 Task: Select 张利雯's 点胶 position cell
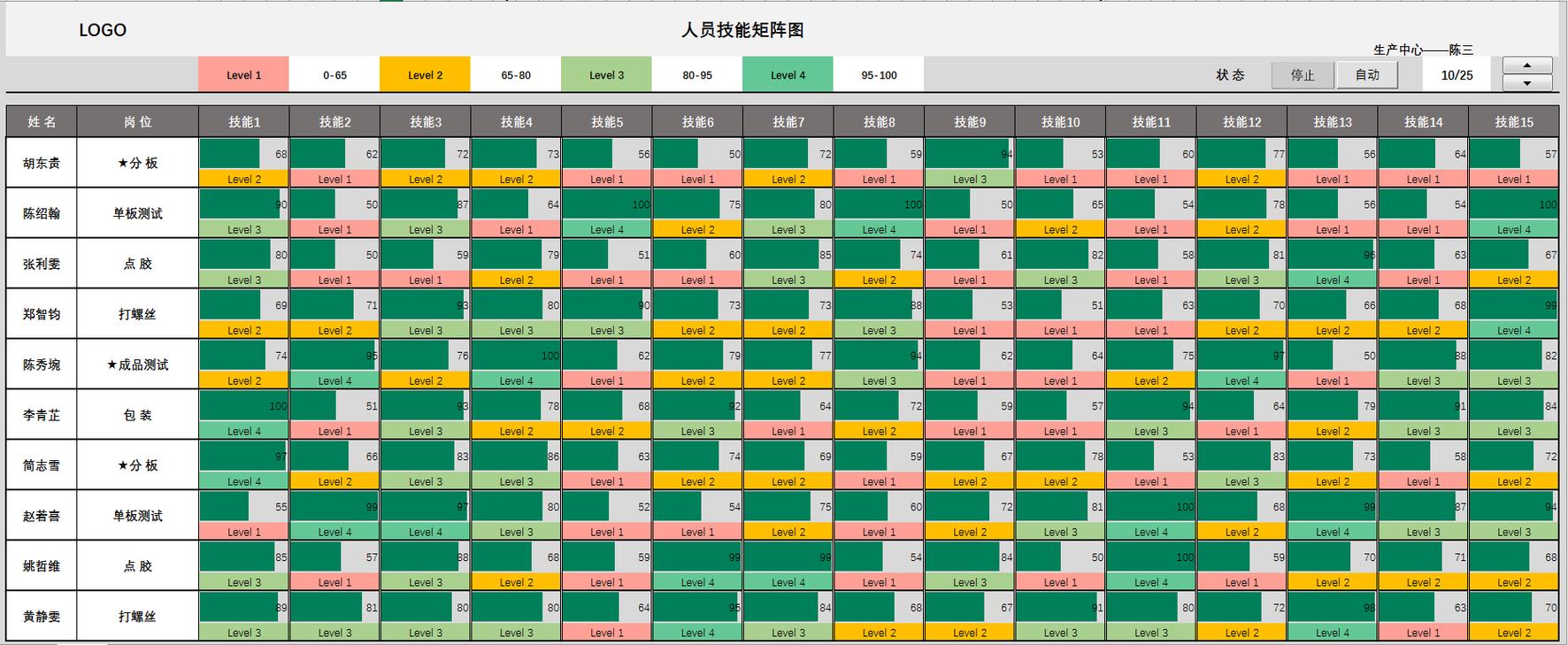click(x=137, y=264)
